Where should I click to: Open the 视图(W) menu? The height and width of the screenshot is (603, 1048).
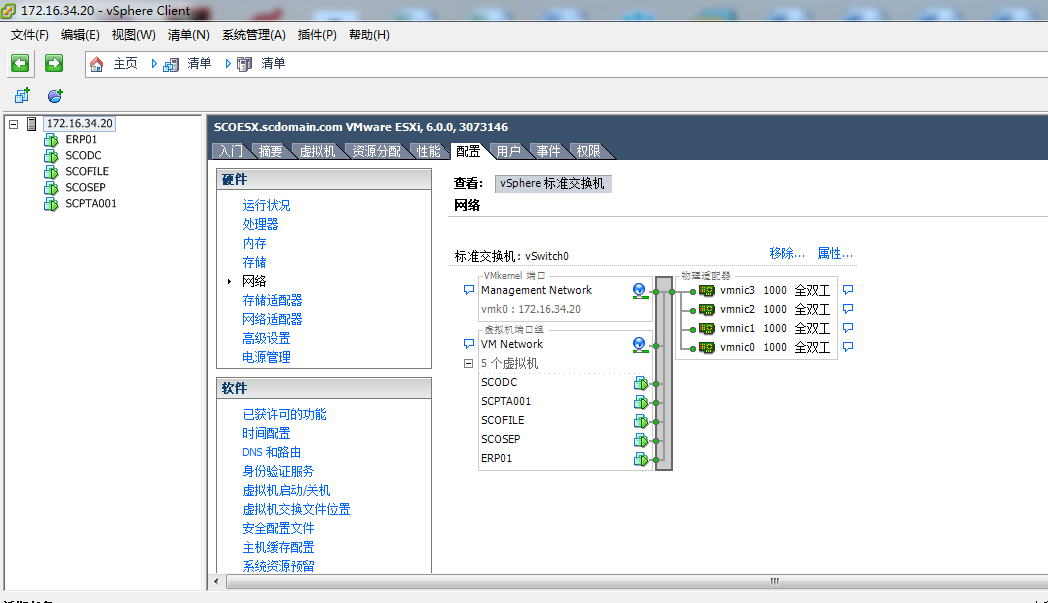134,35
